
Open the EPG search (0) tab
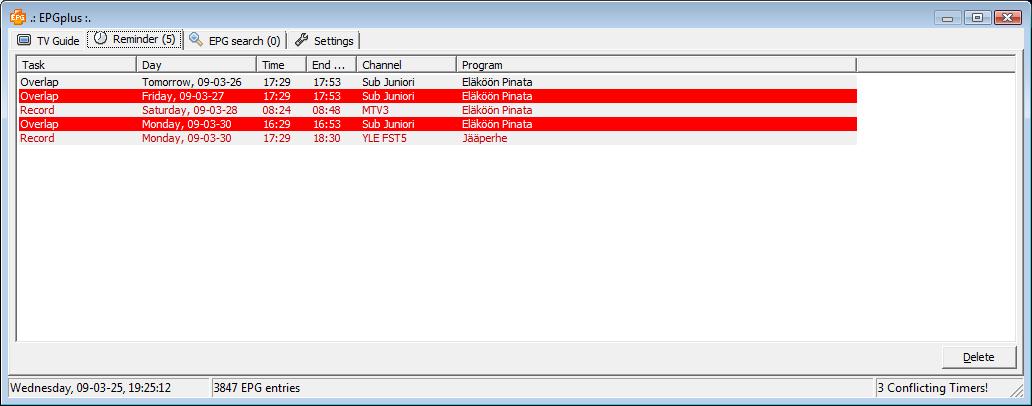pos(236,41)
